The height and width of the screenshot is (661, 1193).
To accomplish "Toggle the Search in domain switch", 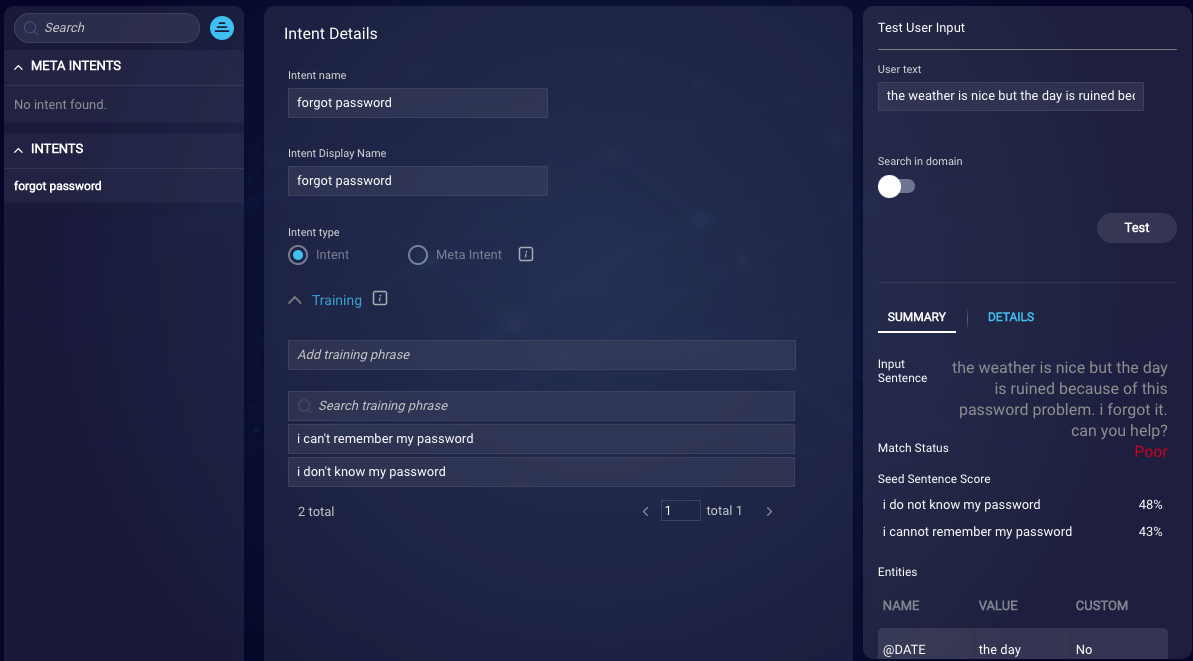I will (x=896, y=186).
